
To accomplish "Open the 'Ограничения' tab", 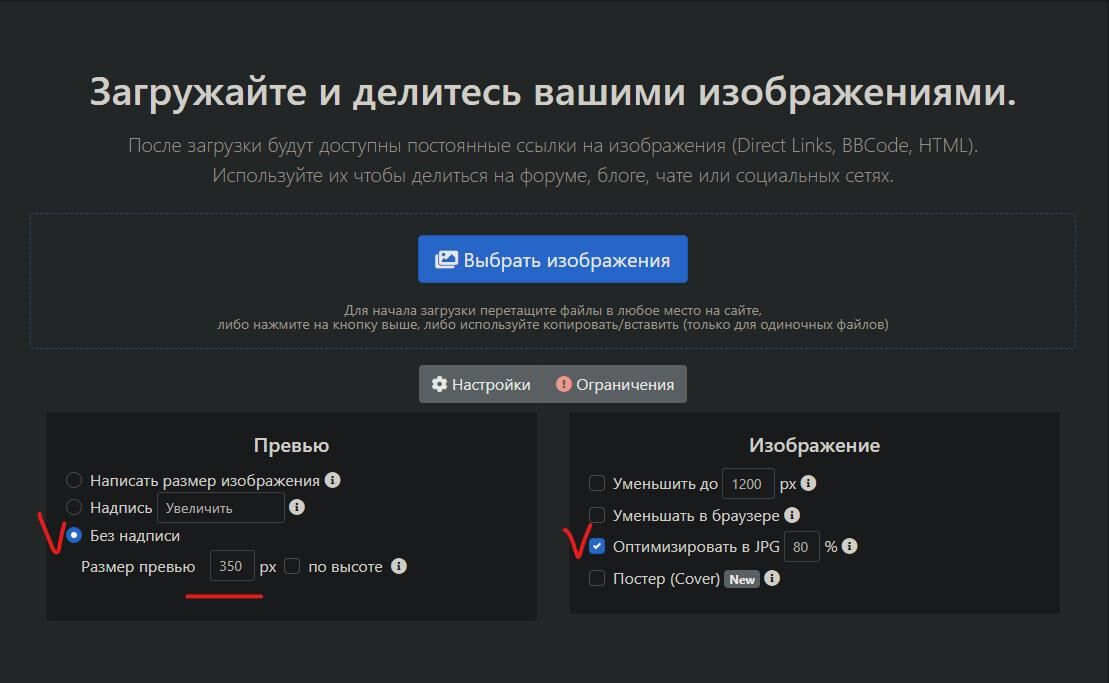I will point(615,384).
